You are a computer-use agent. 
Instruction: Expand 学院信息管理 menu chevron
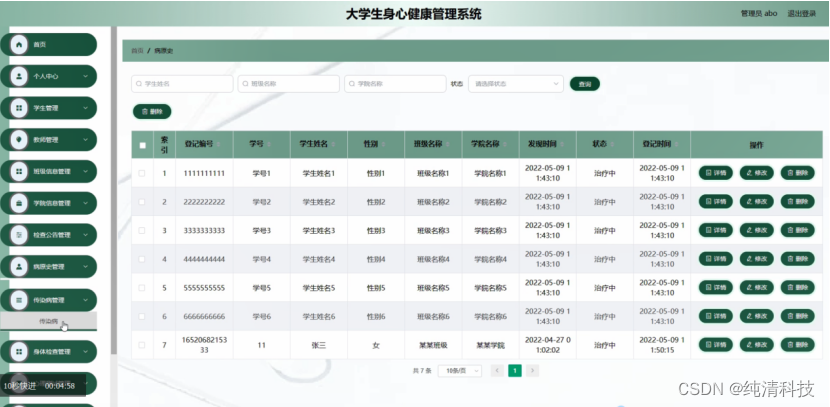[x=86, y=203]
